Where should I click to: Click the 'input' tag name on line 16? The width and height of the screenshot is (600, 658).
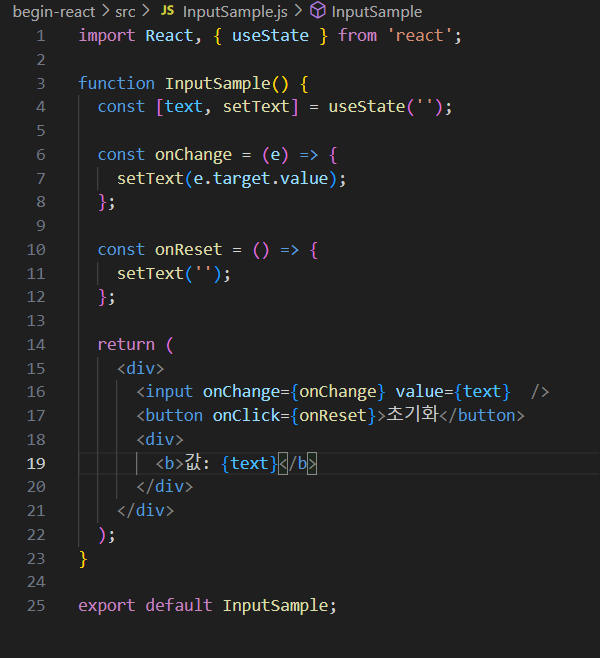tap(169, 392)
